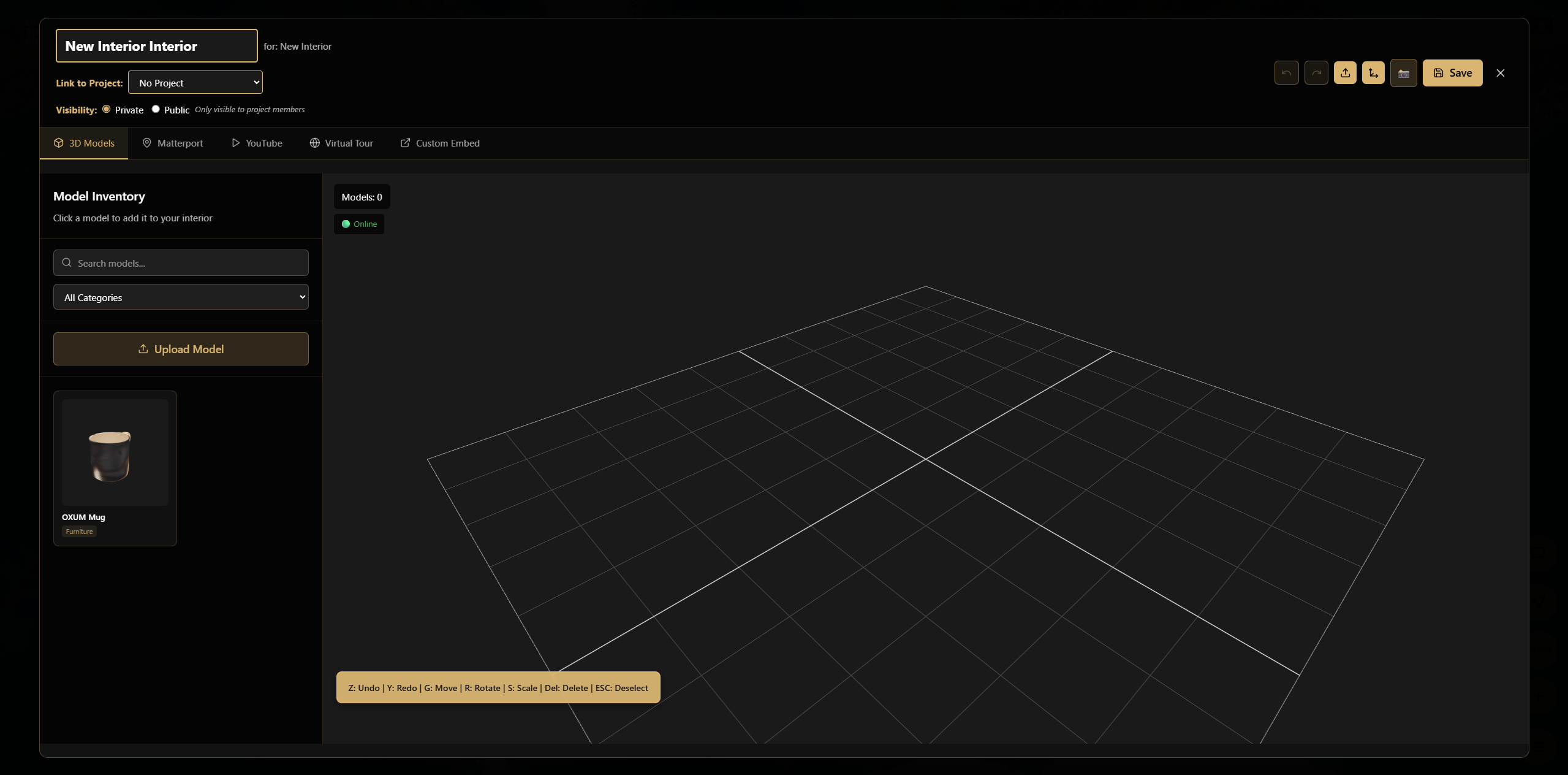Click the axes transform icon

pyautogui.click(x=1373, y=73)
